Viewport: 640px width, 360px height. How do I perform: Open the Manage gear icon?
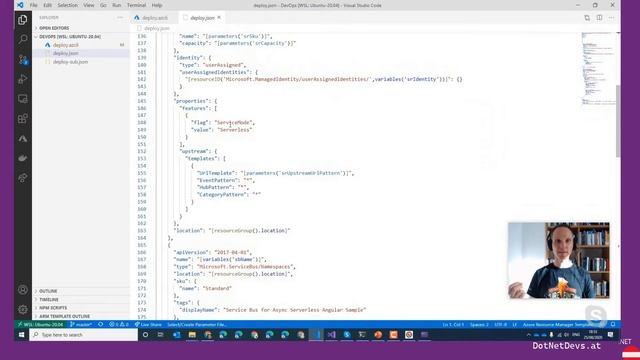pos(22,309)
